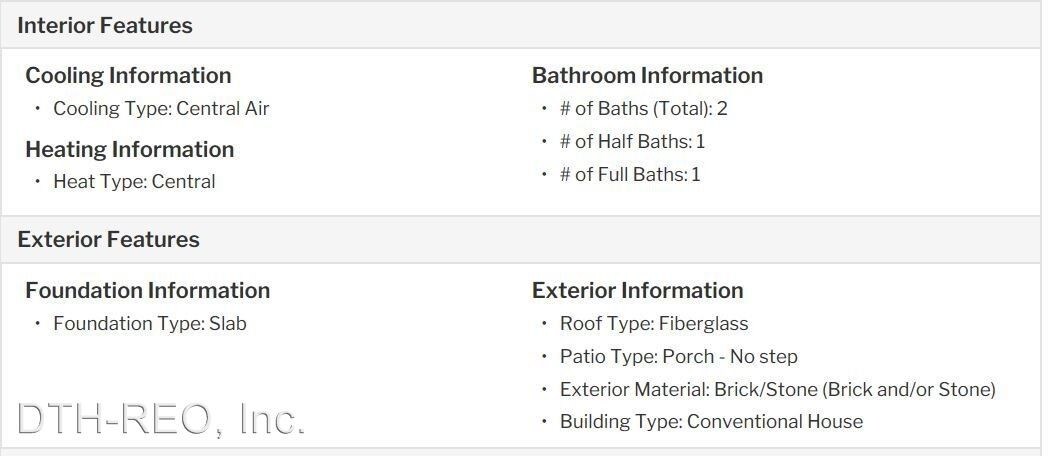The image size is (1054, 456).
Task: Select the Bathroom Information heading
Action: point(647,75)
